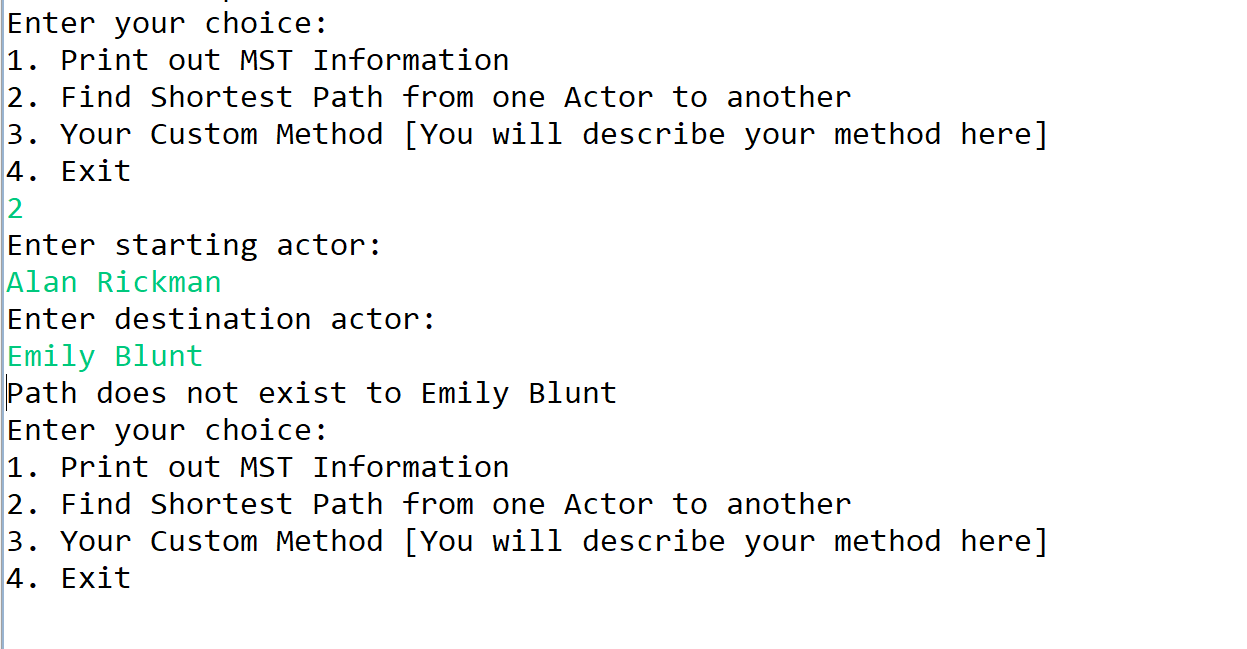Click the word 'another' in last menu
The height and width of the screenshot is (649, 1247).
pos(789,505)
